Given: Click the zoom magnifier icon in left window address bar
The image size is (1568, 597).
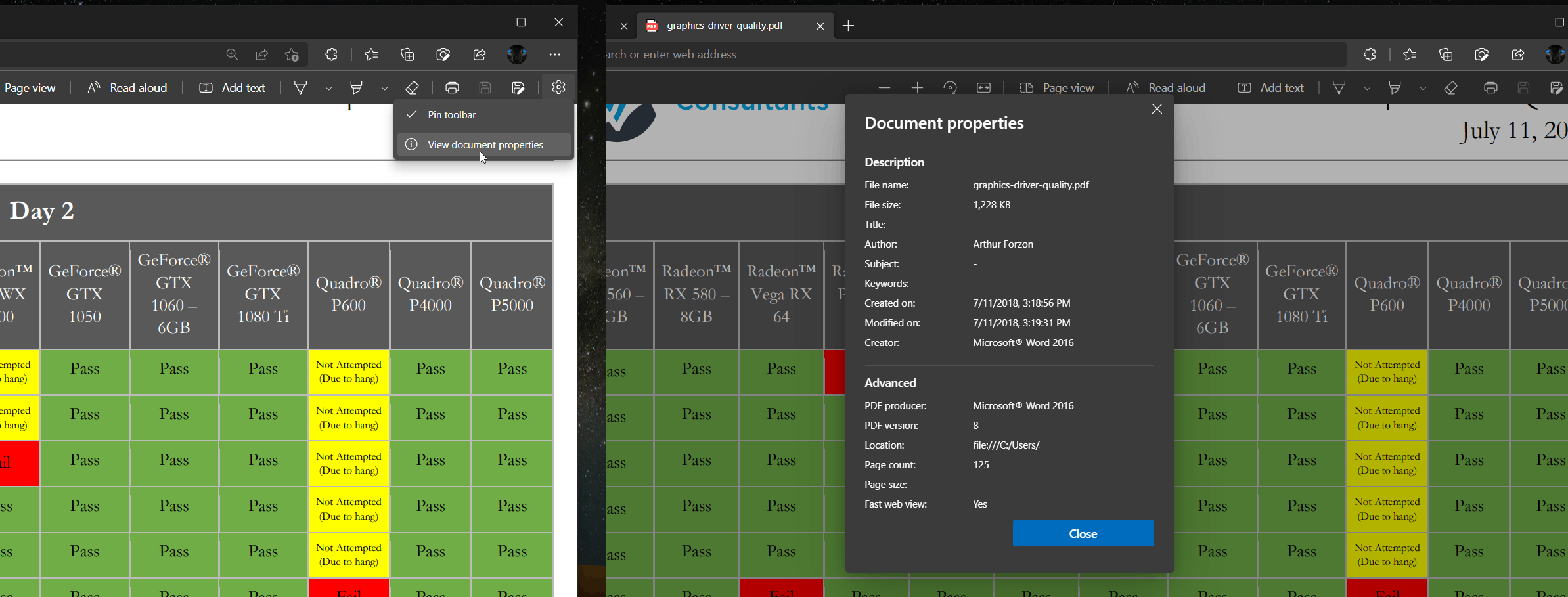Looking at the screenshot, I should click(x=232, y=55).
